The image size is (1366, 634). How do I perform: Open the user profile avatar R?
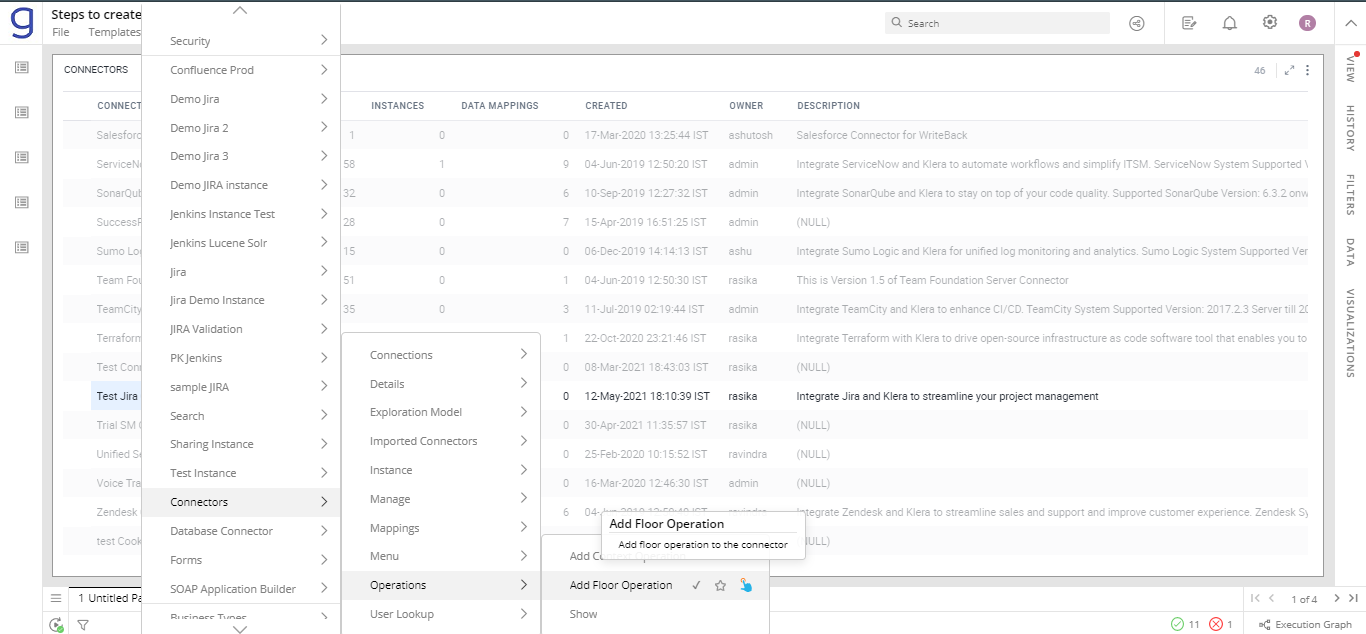click(x=1307, y=23)
